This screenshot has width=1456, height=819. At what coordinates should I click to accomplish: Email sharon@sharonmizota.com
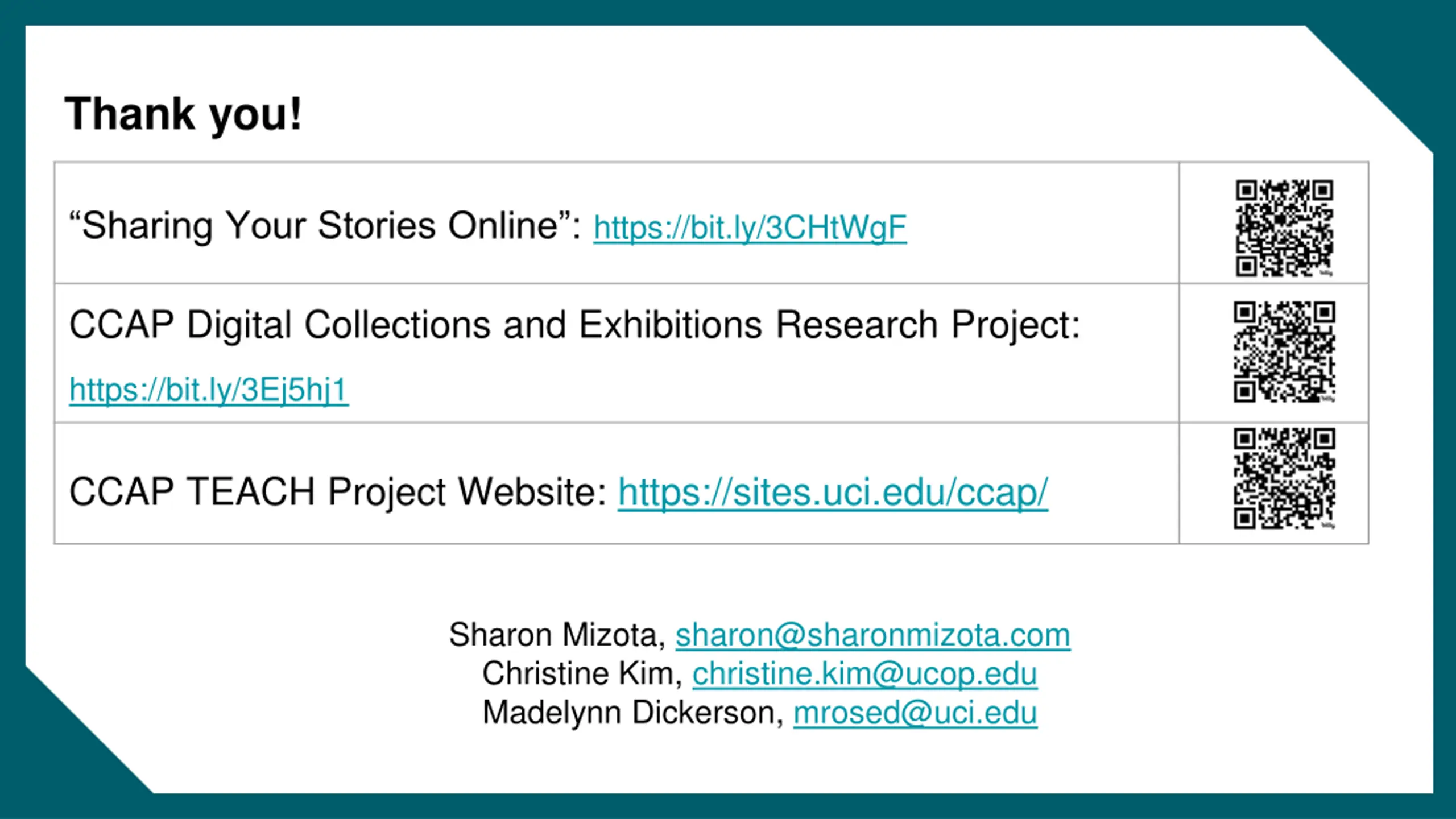[x=873, y=635]
